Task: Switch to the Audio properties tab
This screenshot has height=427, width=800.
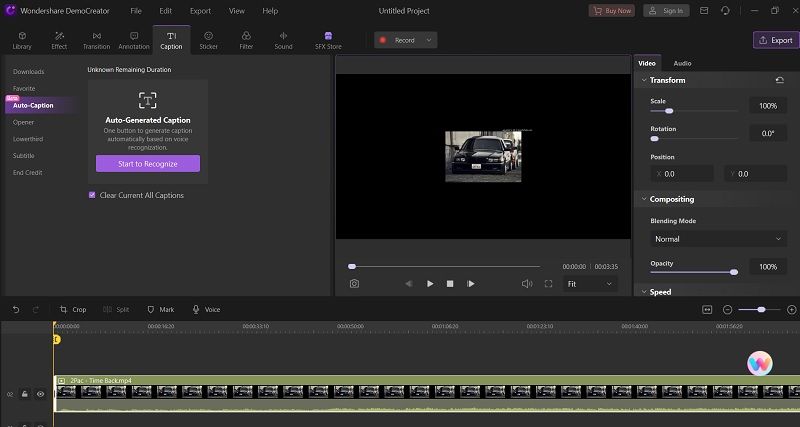Action: click(682, 63)
